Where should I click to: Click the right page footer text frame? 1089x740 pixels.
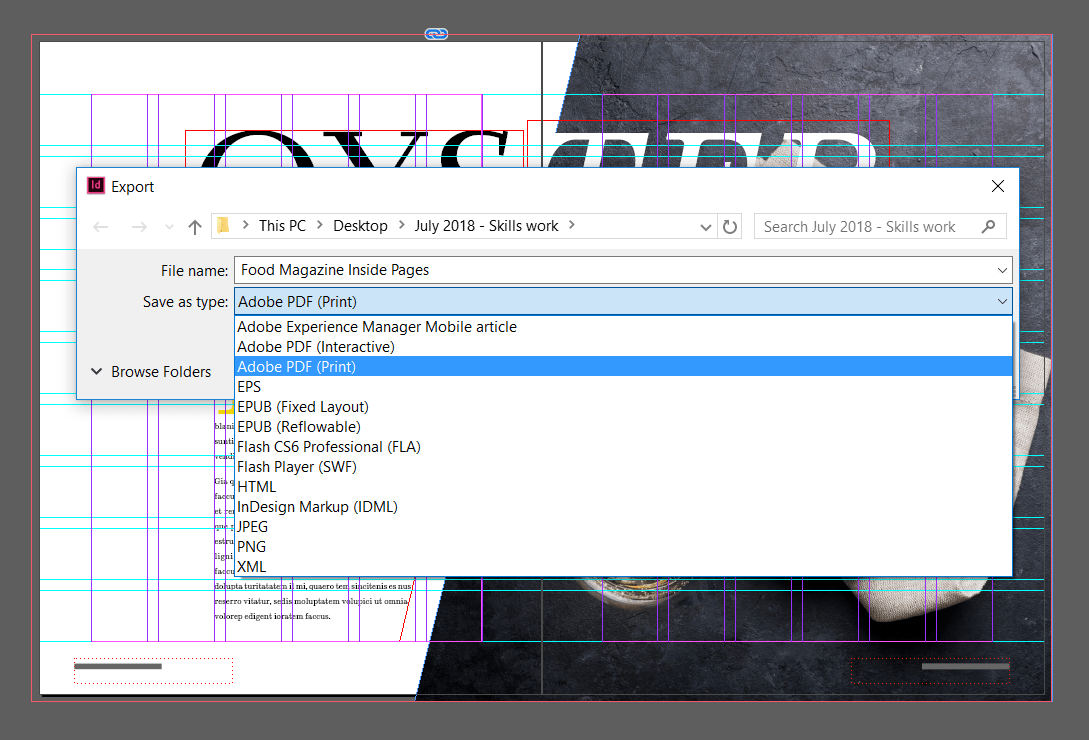click(930, 671)
